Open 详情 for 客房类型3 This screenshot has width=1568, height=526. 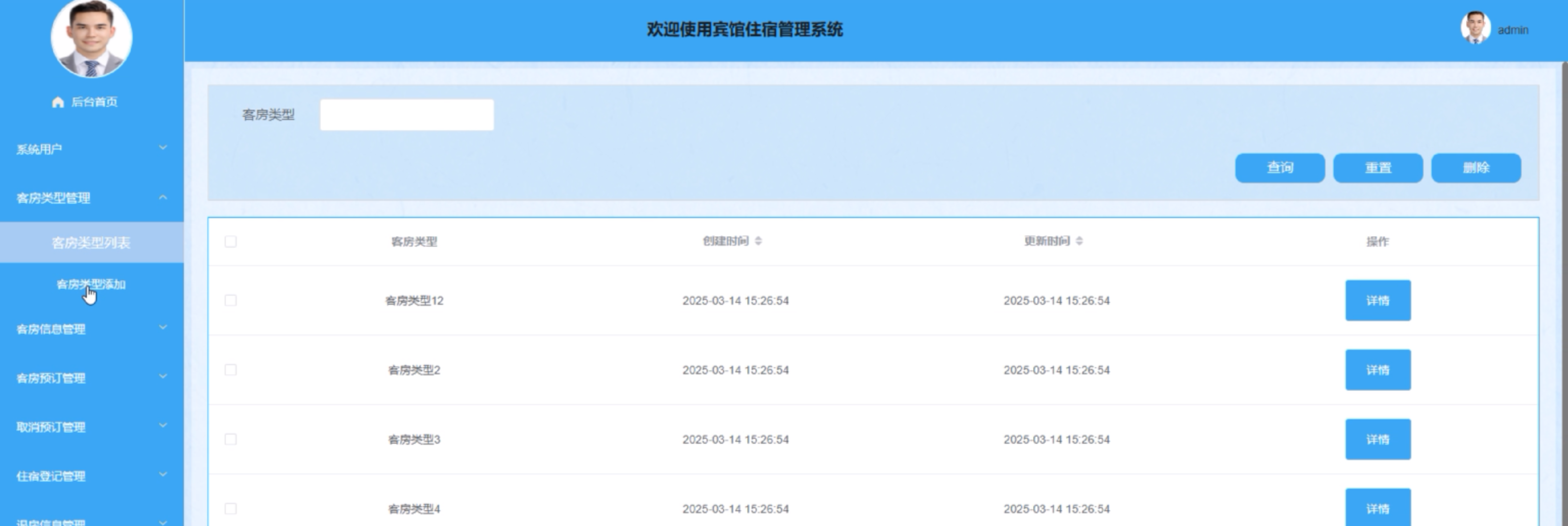click(x=1378, y=439)
